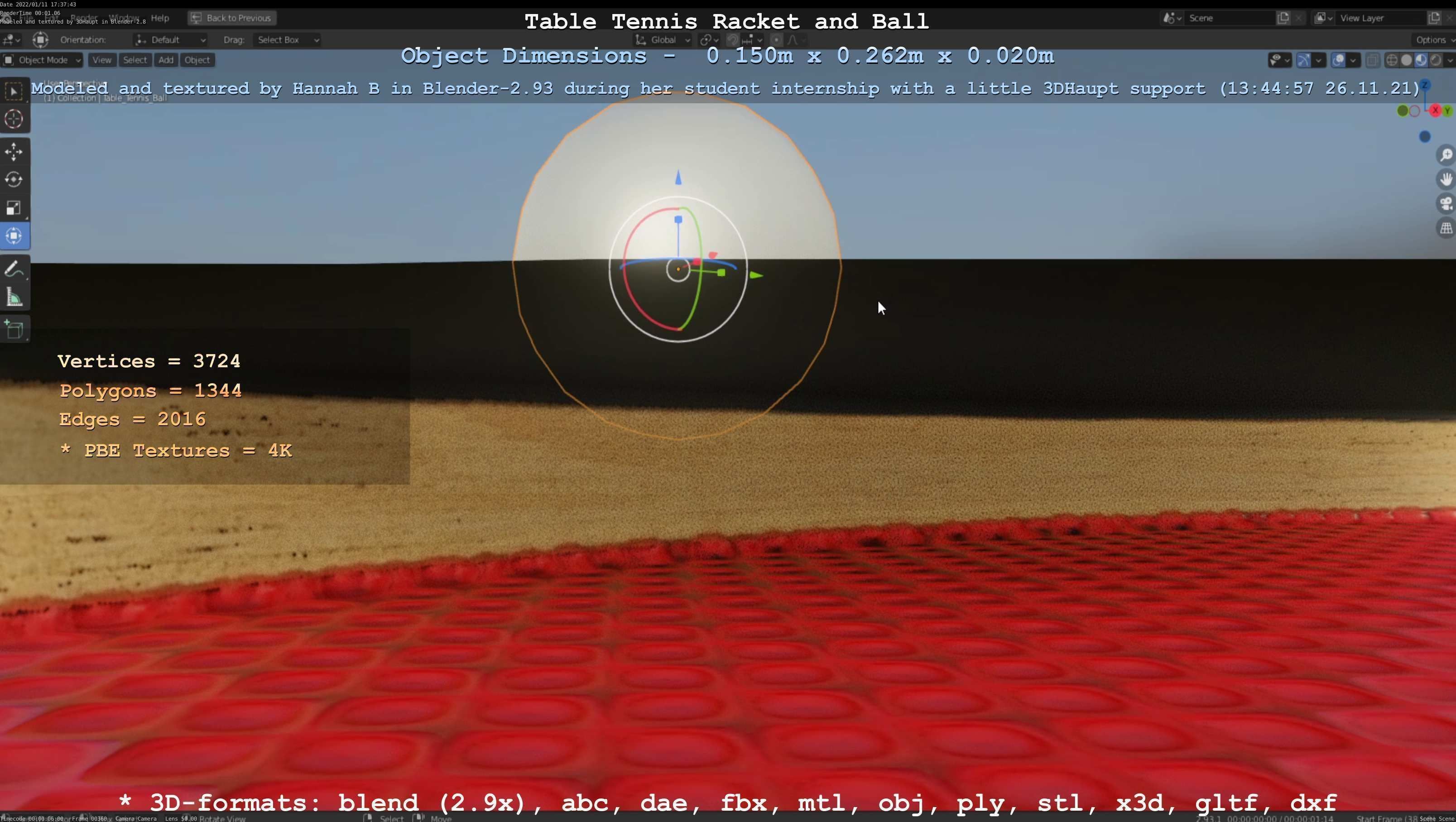Activate the 3D Cursor tool

point(14,119)
